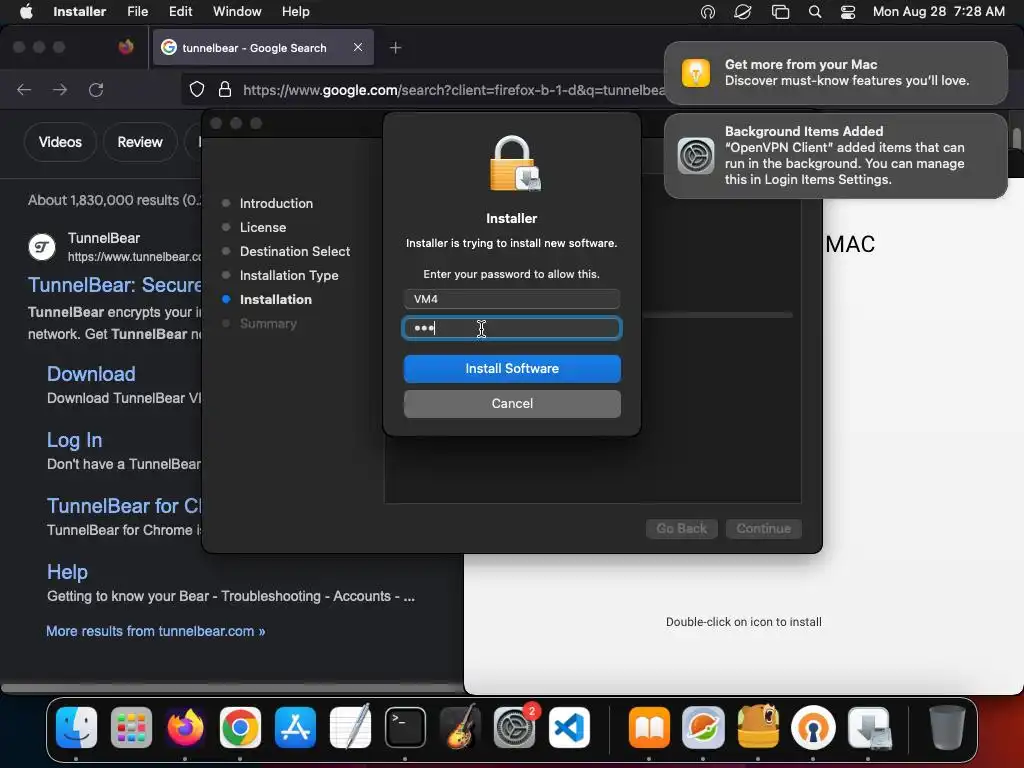
Task: Click the horizontal scrollbar in Firefox
Action: tap(232, 688)
